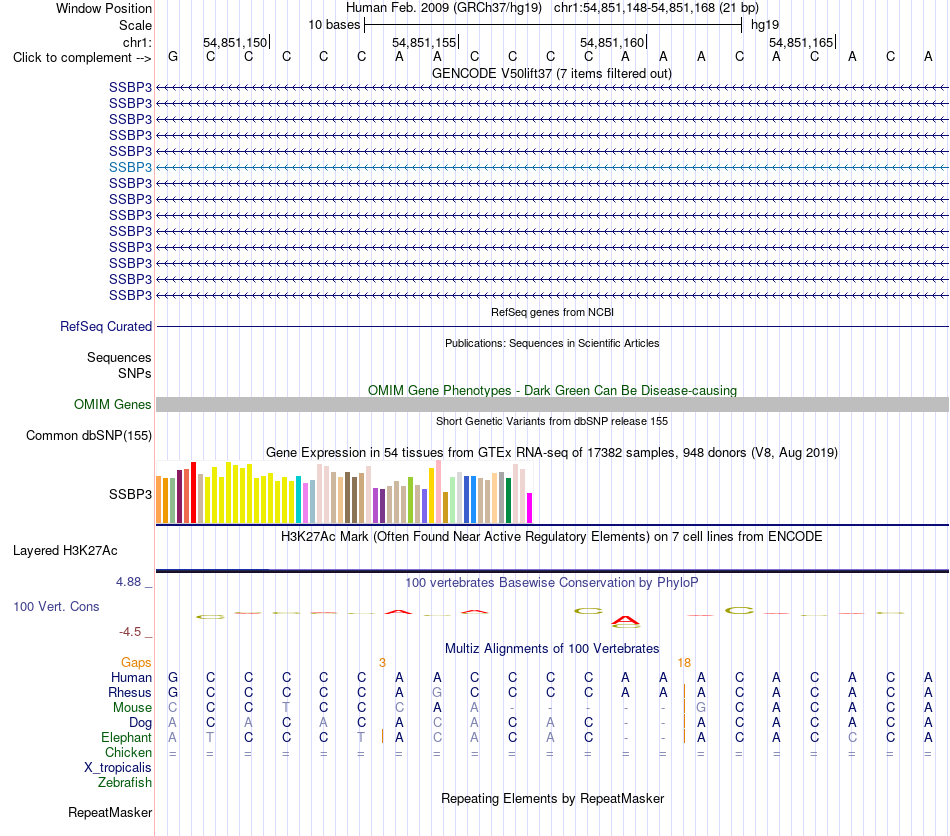950x836 pixels.
Task: Click the OMIM Genes track label
Action: tap(113, 405)
